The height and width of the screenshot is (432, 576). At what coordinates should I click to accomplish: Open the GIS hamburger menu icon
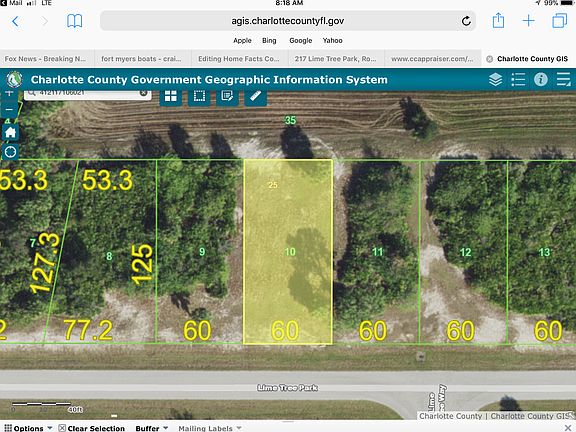[563, 79]
